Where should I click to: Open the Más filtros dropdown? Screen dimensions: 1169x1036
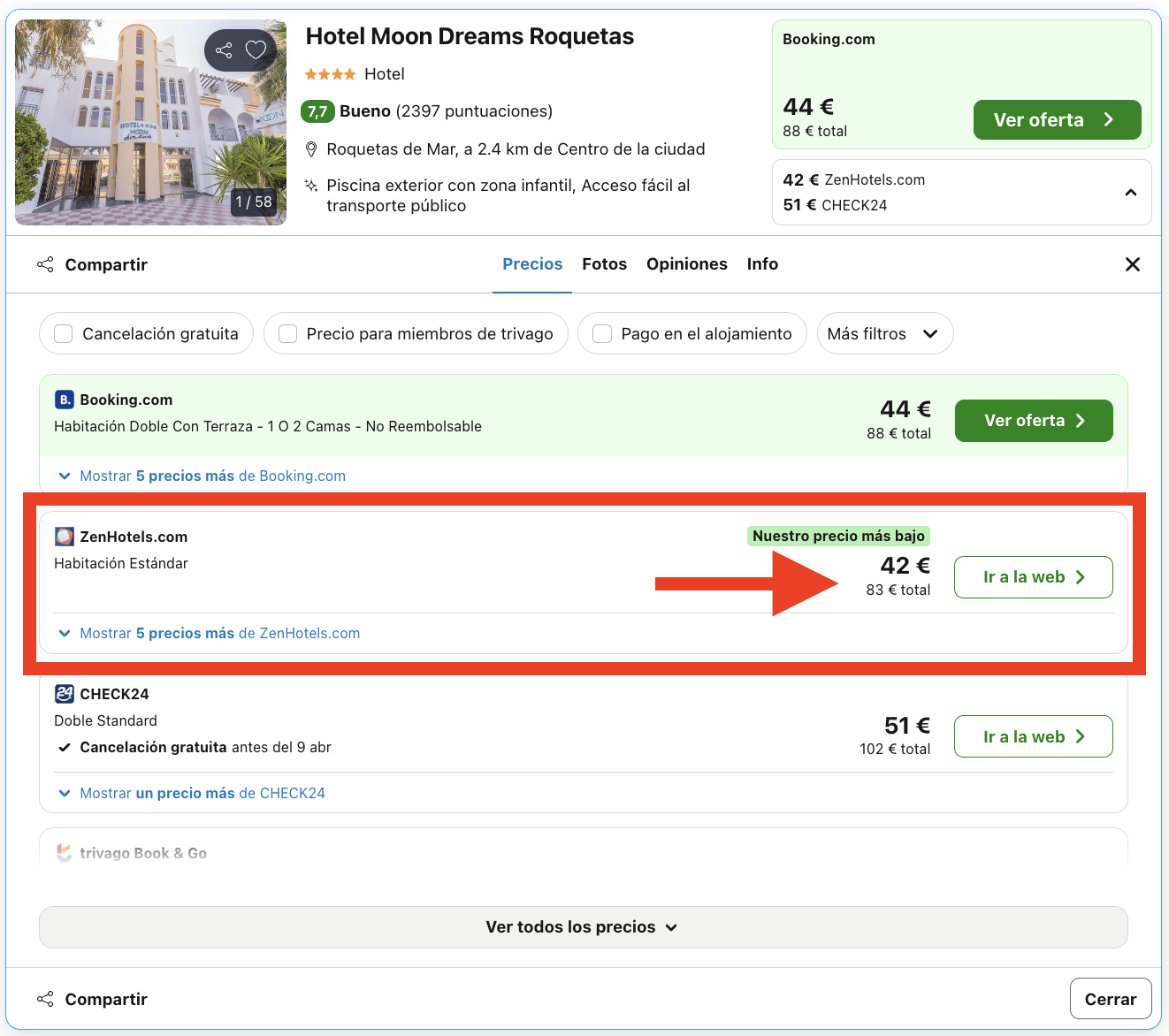(885, 334)
